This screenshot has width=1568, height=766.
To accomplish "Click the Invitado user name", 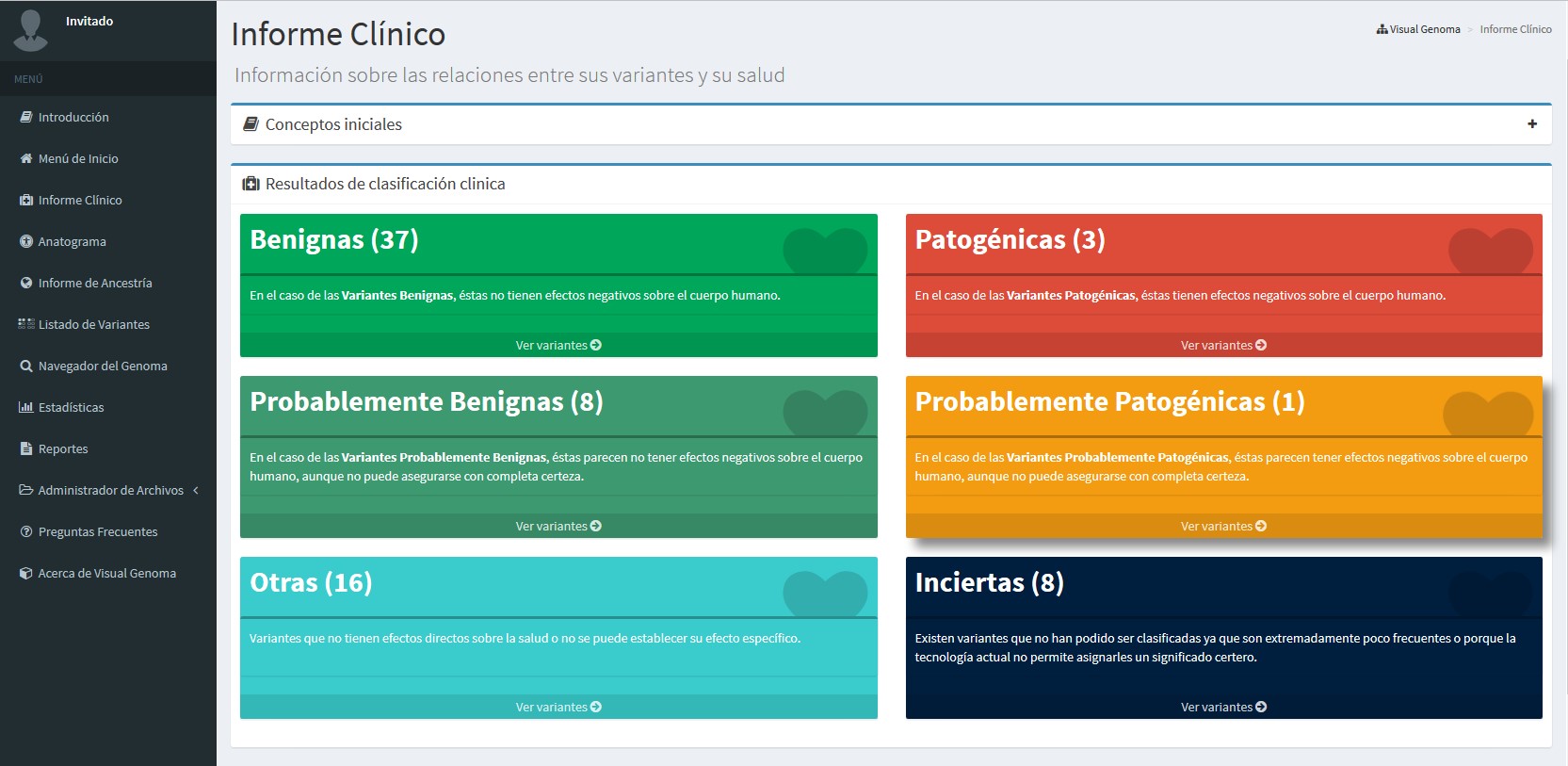I will [89, 21].
